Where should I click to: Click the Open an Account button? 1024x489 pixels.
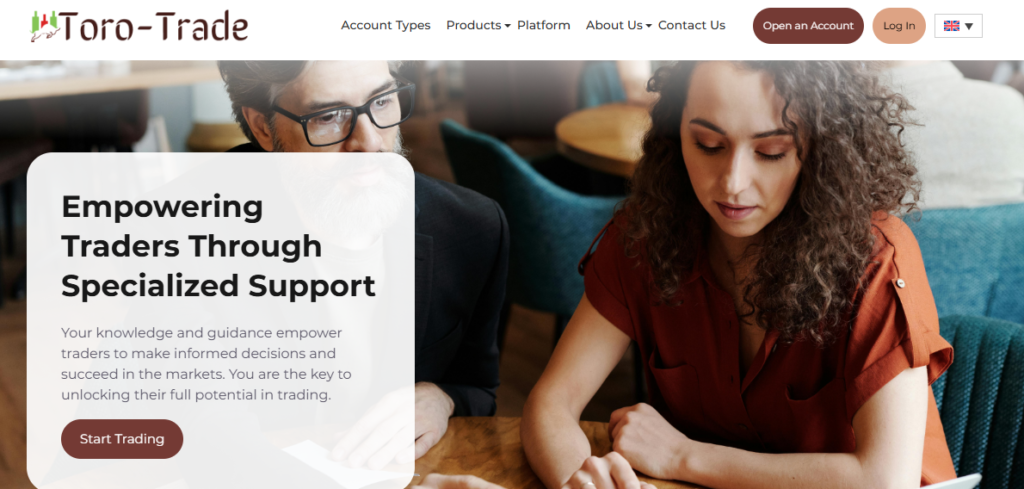point(808,26)
